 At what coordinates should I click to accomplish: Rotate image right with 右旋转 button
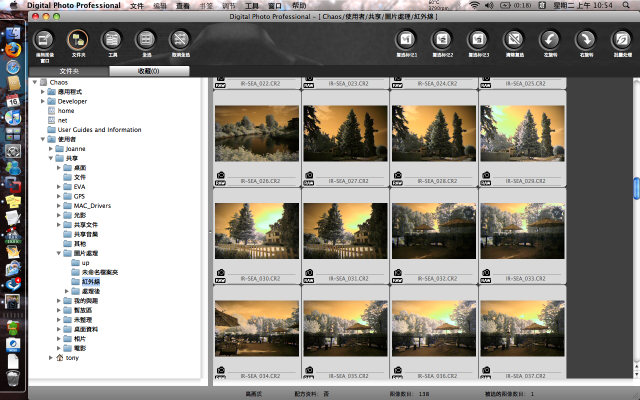click(586, 40)
